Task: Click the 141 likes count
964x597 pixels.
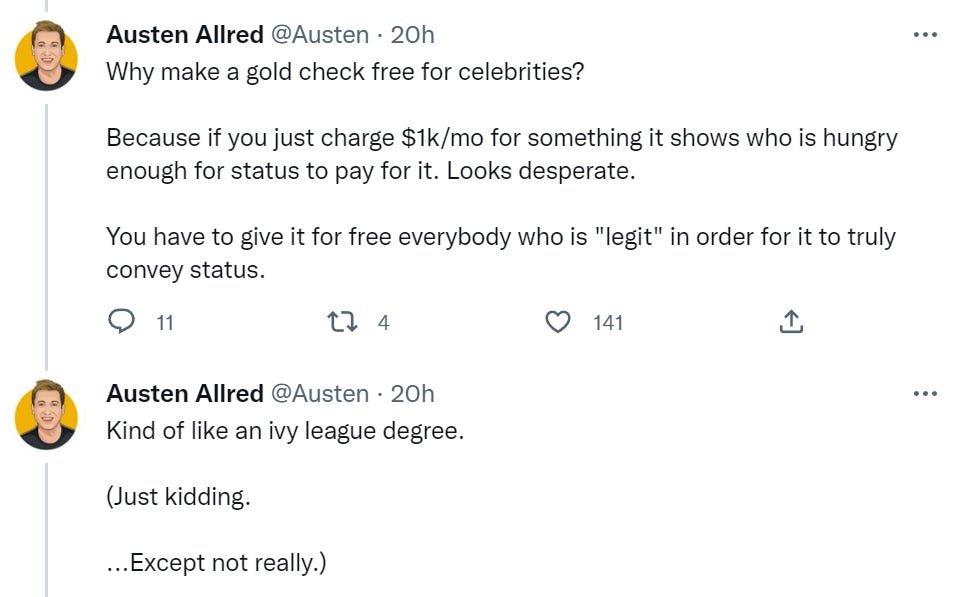Action: tap(607, 322)
